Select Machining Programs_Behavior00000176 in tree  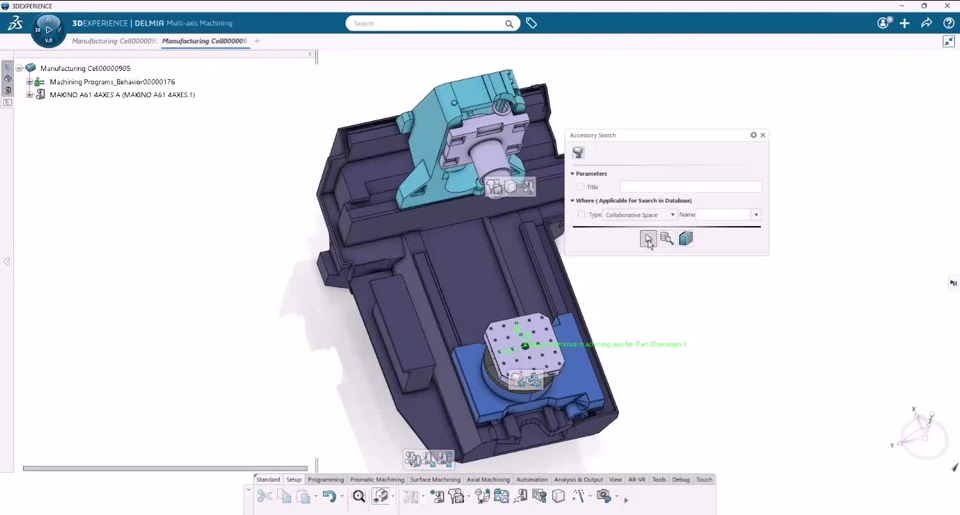coord(112,81)
